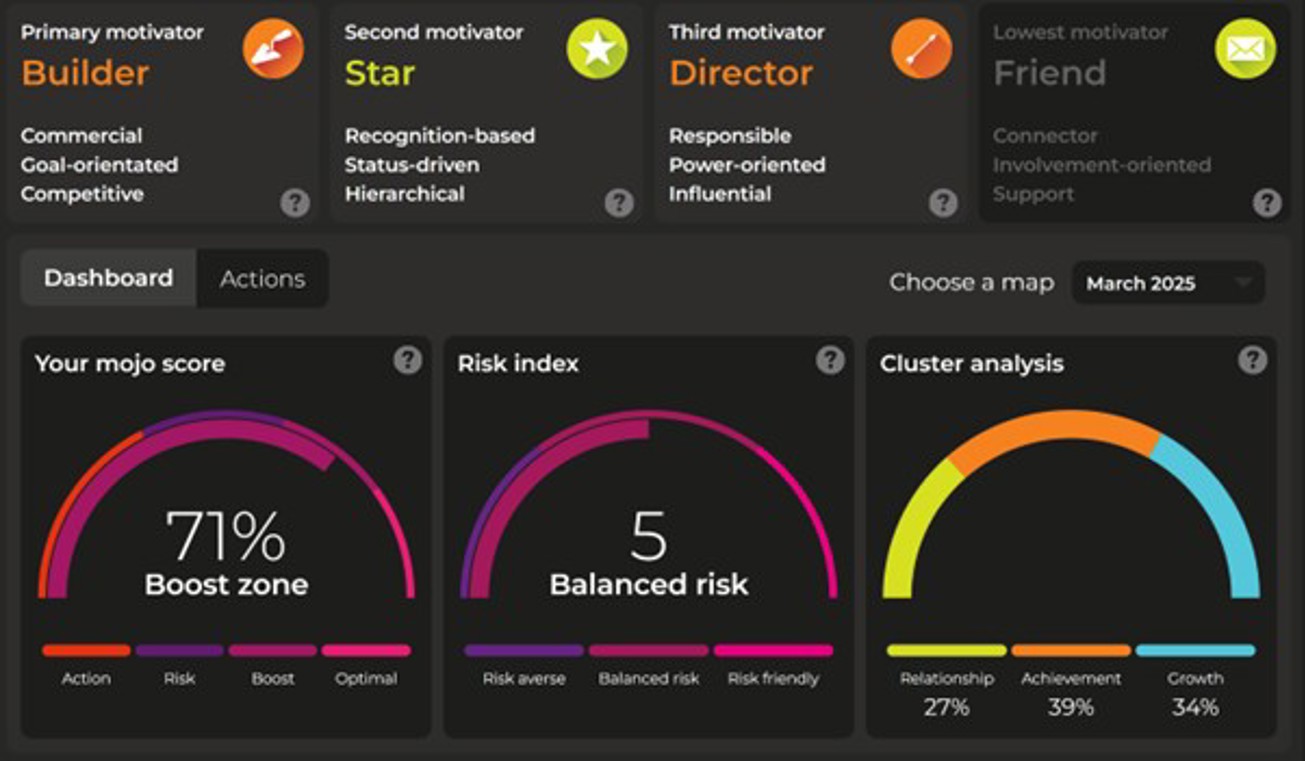Screen dimensions: 1305x761
Task: Open help for Friend motivator card
Action: coord(1267,203)
